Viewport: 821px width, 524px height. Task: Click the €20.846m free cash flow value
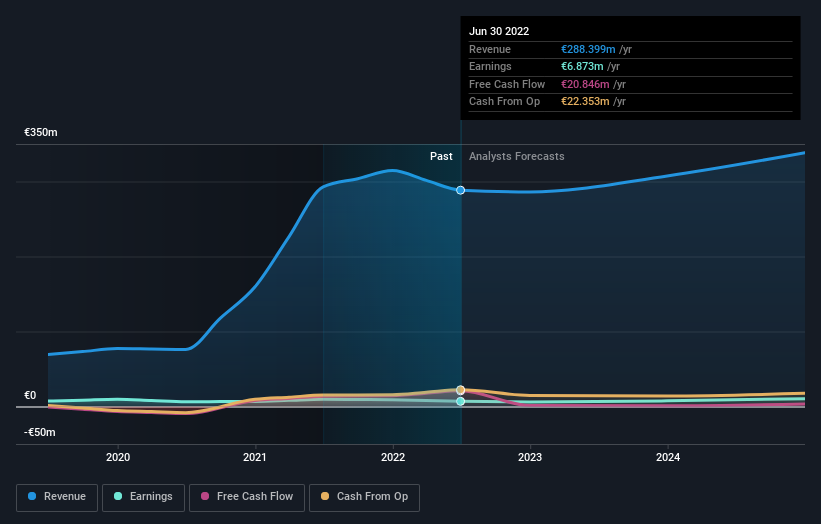point(585,84)
